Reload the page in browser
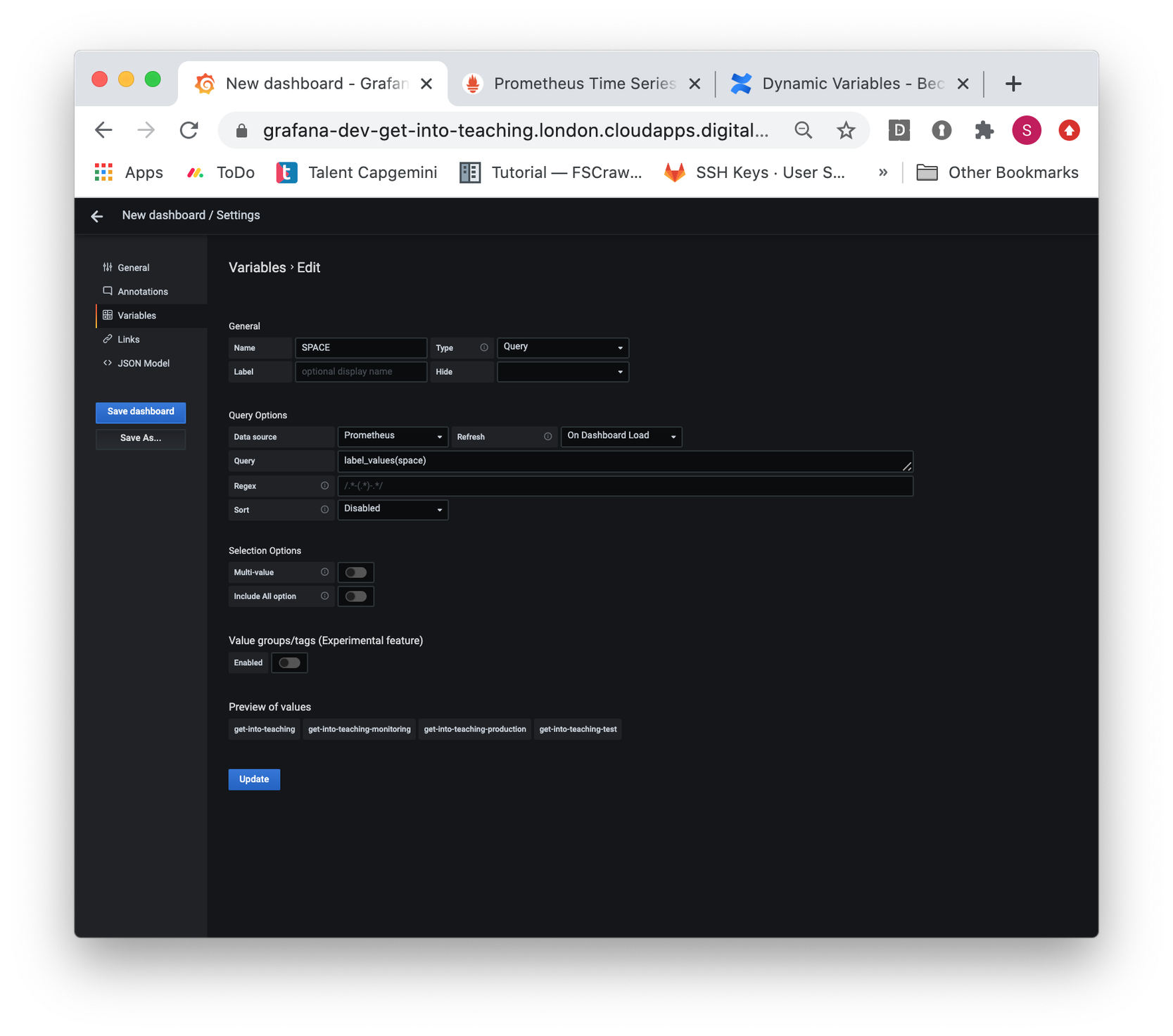This screenshot has width=1173, height=1036. pyautogui.click(x=189, y=131)
